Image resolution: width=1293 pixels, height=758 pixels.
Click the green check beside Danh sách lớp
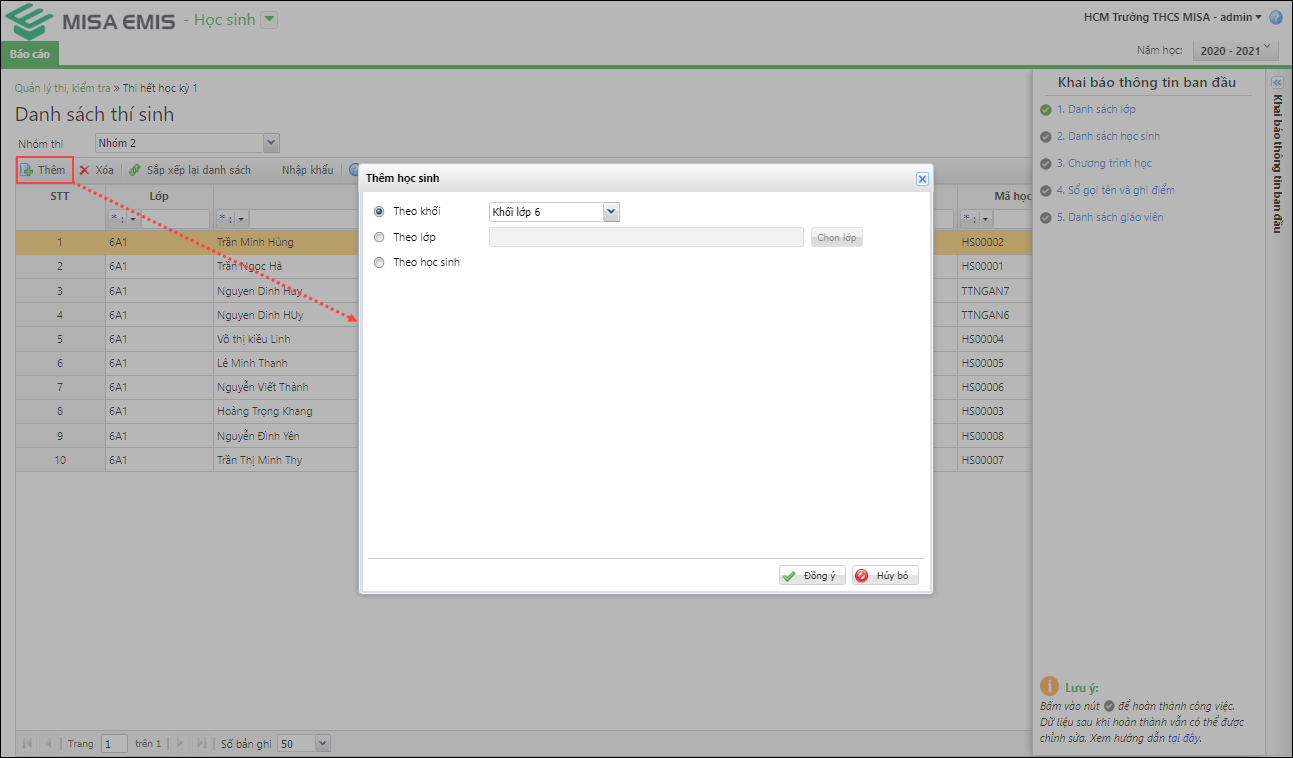(1046, 110)
